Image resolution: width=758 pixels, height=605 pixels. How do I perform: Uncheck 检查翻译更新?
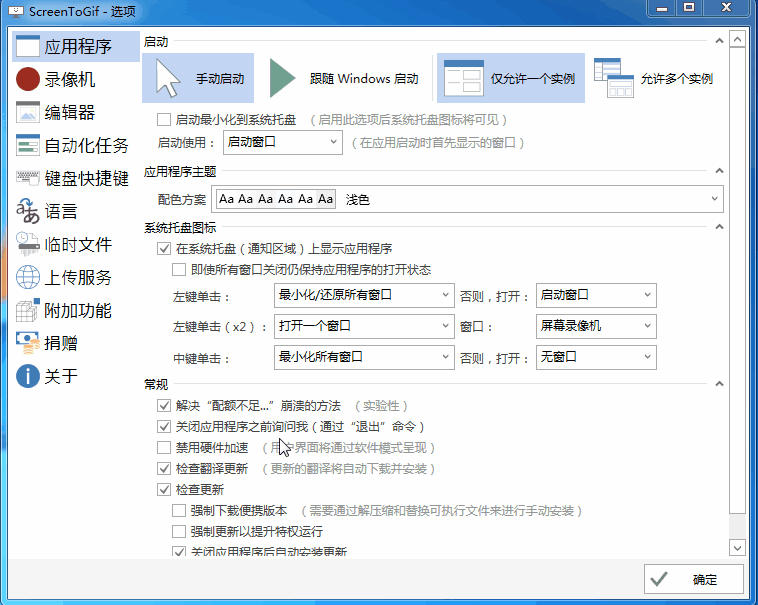164,468
